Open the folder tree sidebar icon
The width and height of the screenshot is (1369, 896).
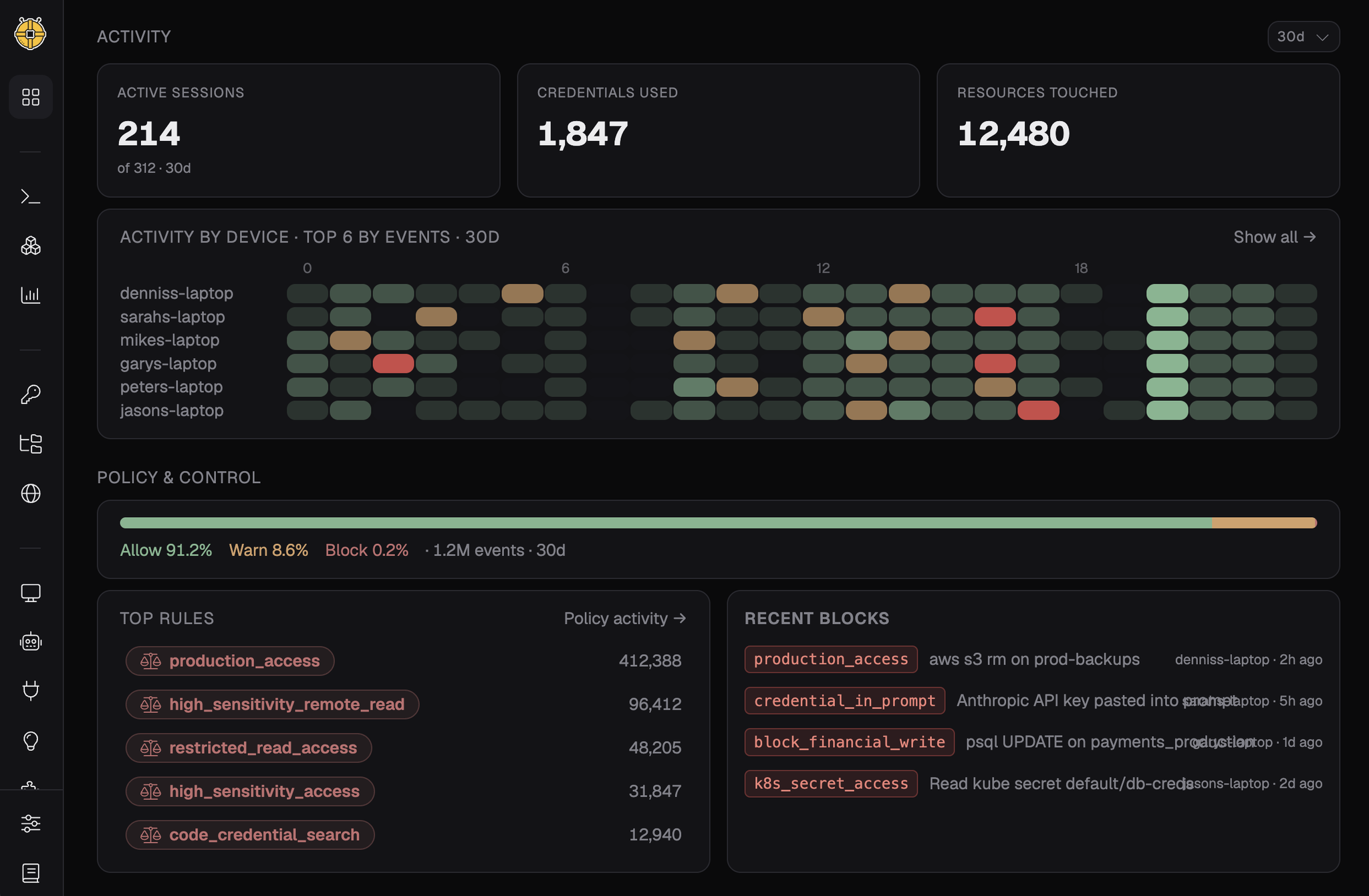point(31,444)
